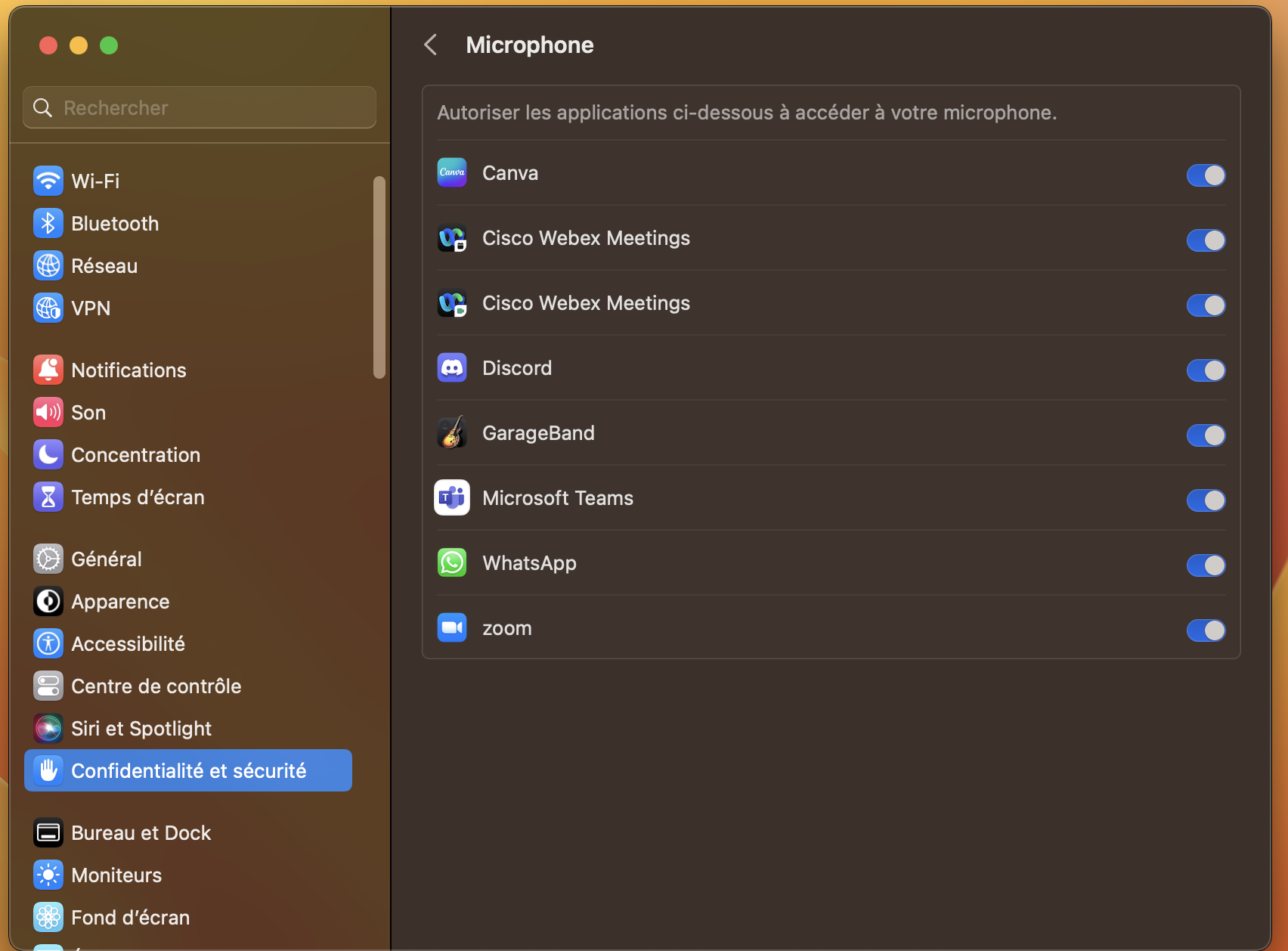Click the Microsoft Teams app icon
The image size is (1288, 951).
pos(452,498)
